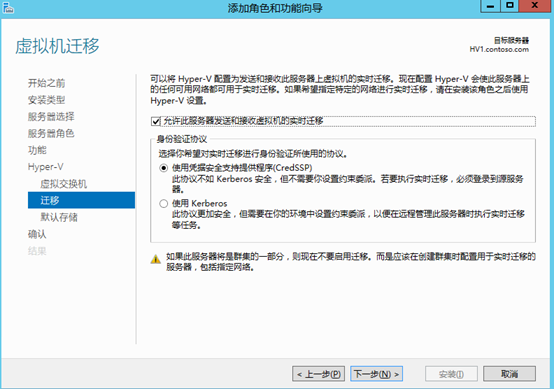Click the wizard icon in the title bar

tap(8, 8)
